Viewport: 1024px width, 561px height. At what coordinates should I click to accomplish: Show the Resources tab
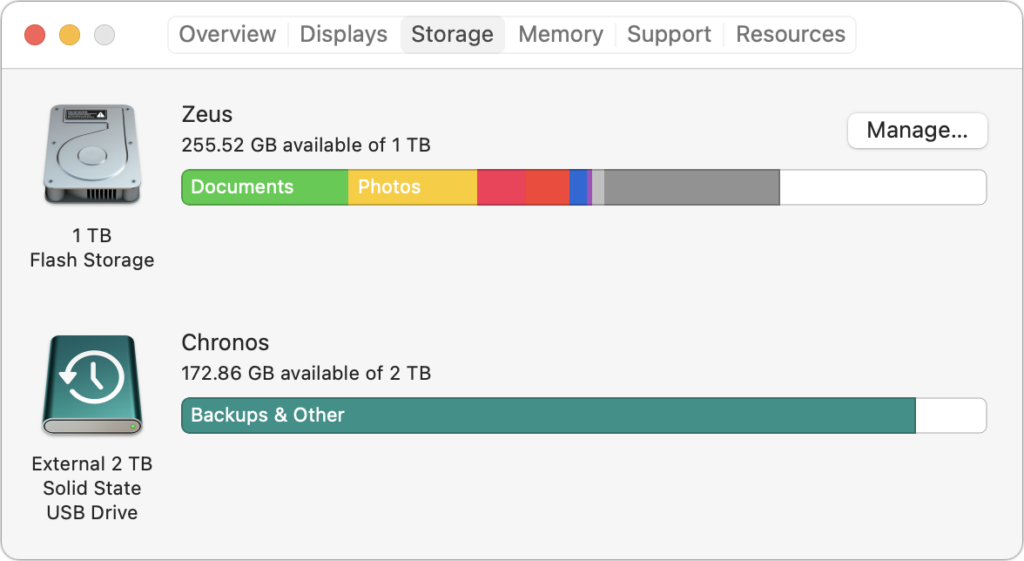pyautogui.click(x=790, y=34)
